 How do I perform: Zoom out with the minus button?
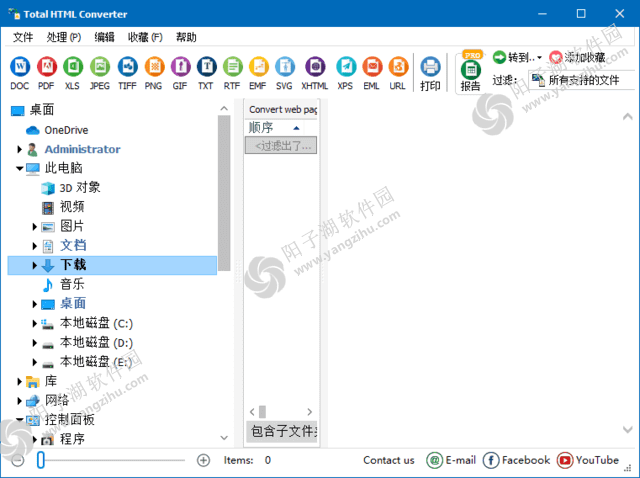(x=18, y=460)
